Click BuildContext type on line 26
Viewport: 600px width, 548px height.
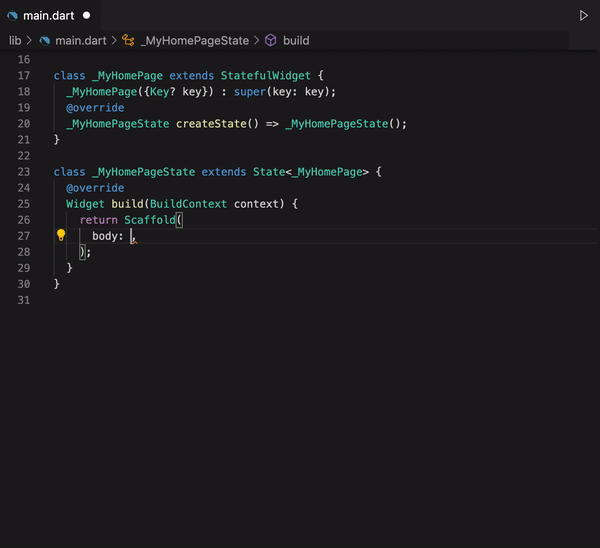point(189,204)
